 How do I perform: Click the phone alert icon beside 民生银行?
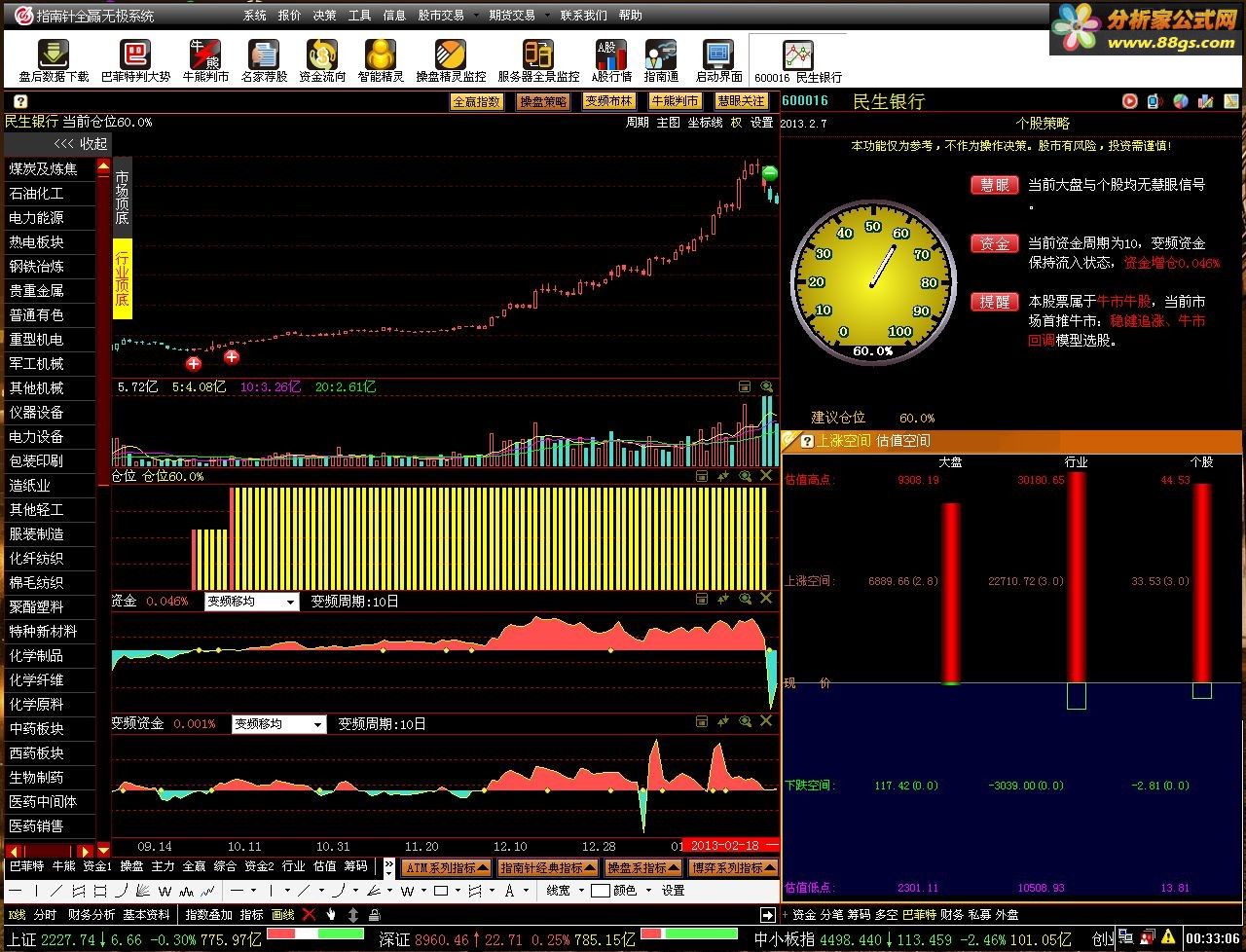1154,100
